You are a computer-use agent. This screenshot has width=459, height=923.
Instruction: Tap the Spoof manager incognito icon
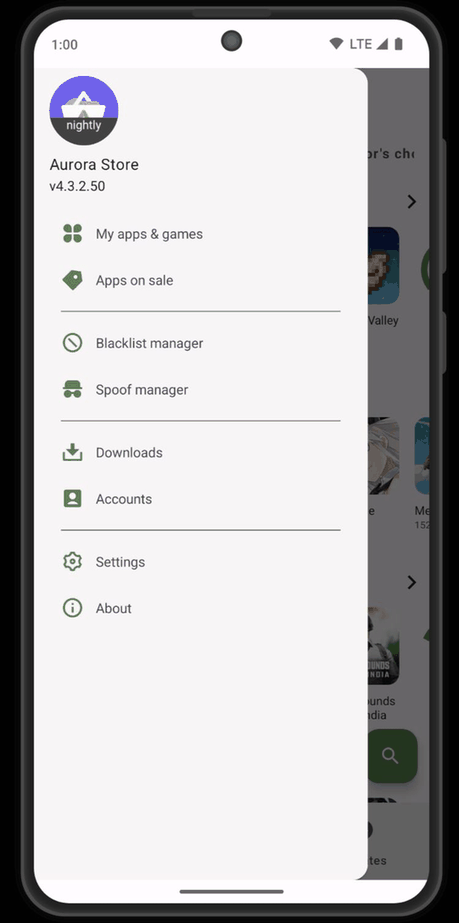tap(72, 390)
